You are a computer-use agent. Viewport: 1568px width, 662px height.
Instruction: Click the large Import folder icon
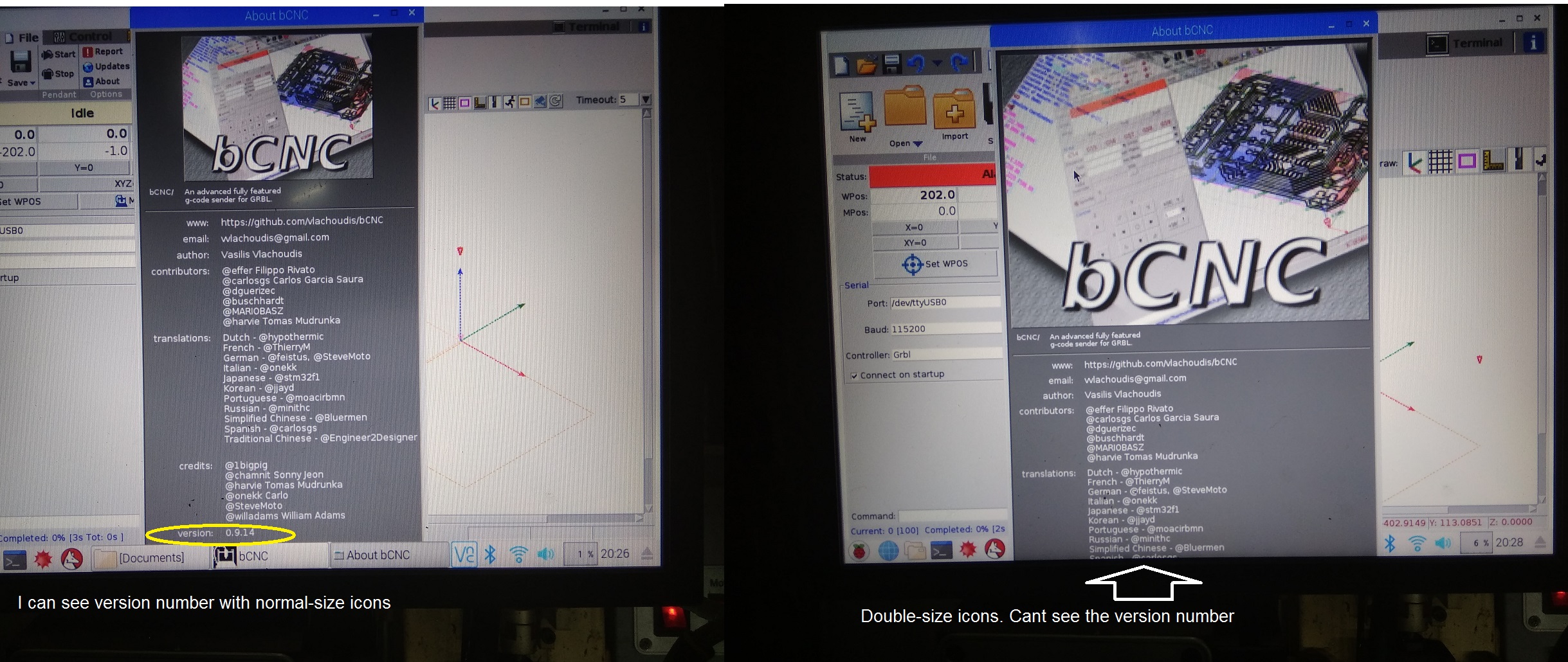click(954, 109)
